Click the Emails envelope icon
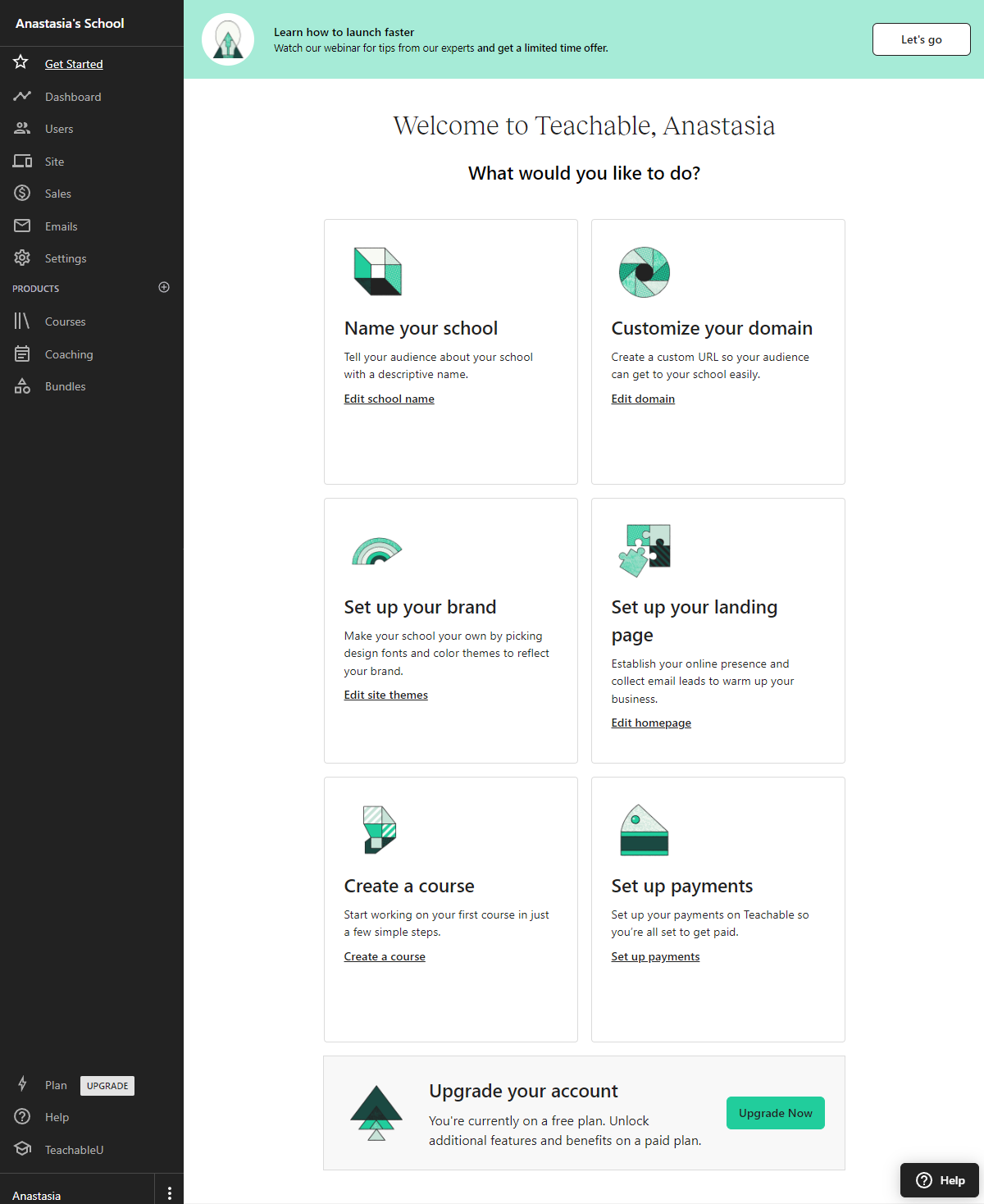The width and height of the screenshot is (984, 1204). [22, 226]
